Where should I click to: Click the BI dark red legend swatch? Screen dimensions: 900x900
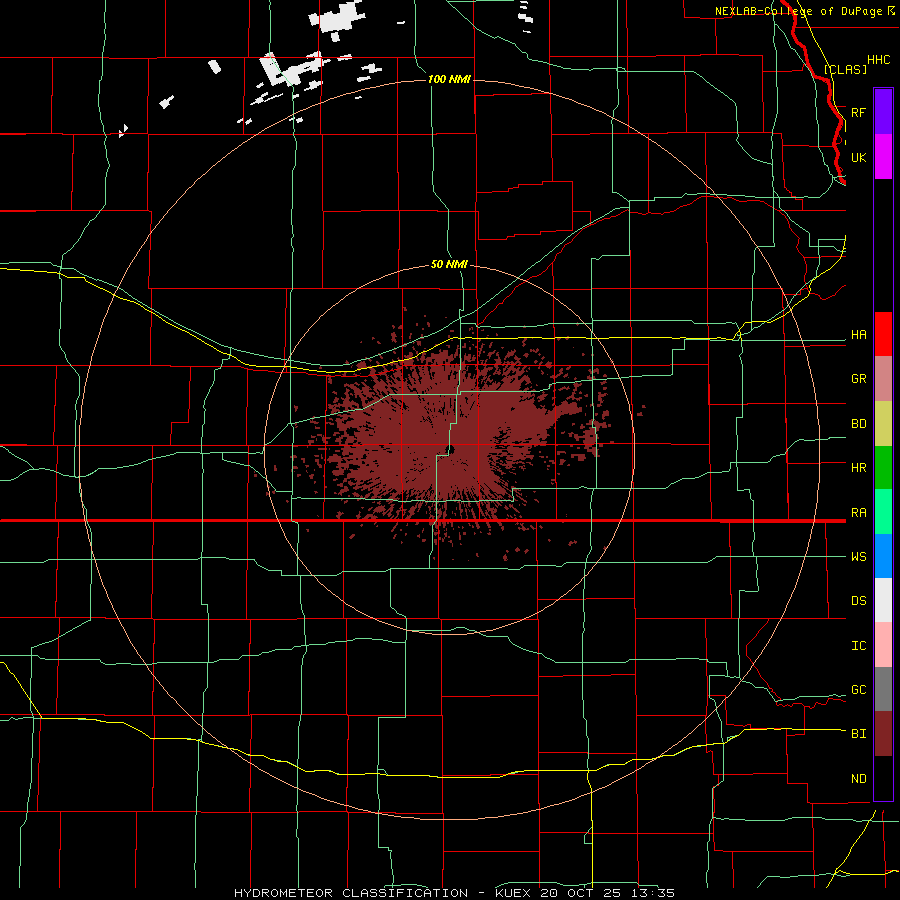click(883, 734)
